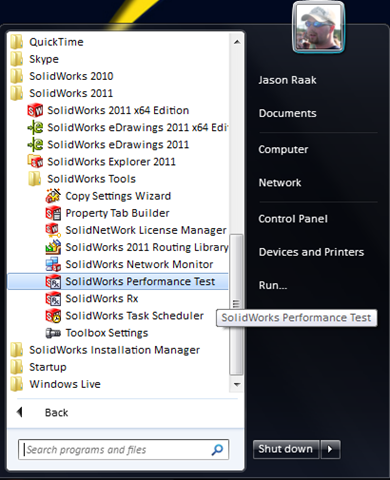
Task: Start Copy Settings Wizard icon
Action: [x=53, y=196]
